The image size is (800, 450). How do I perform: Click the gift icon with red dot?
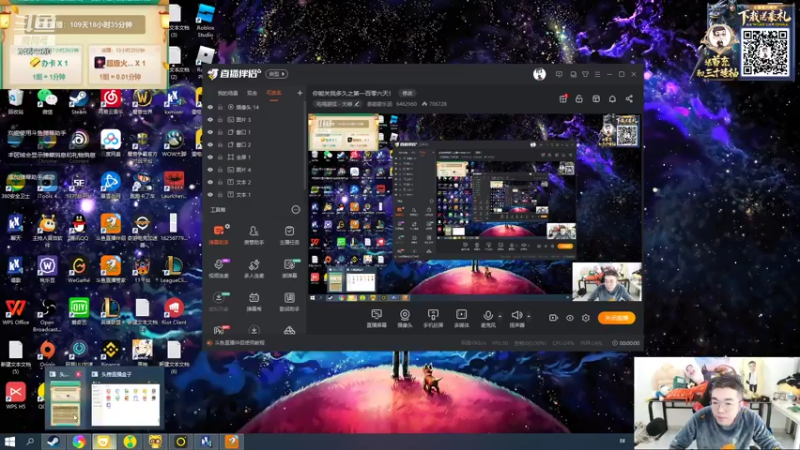point(563,98)
